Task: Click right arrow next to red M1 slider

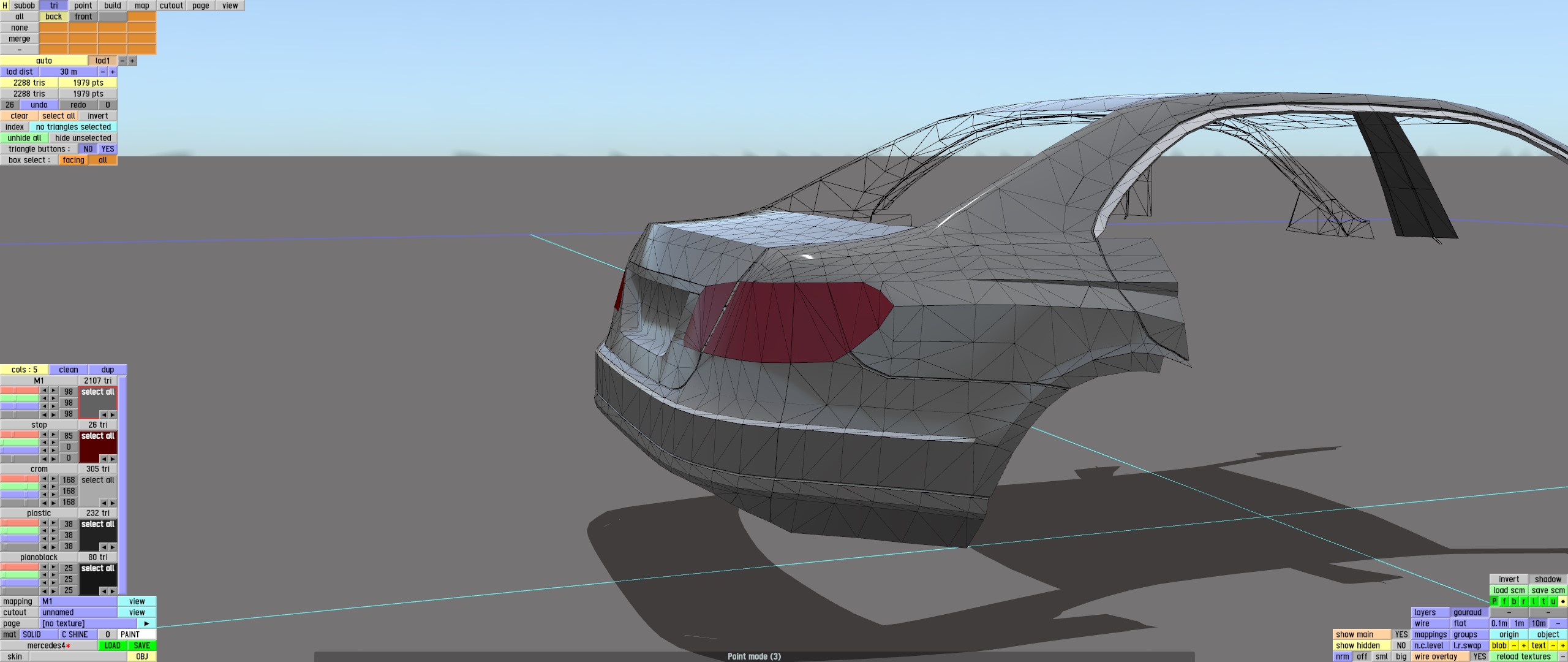Action: [54, 390]
